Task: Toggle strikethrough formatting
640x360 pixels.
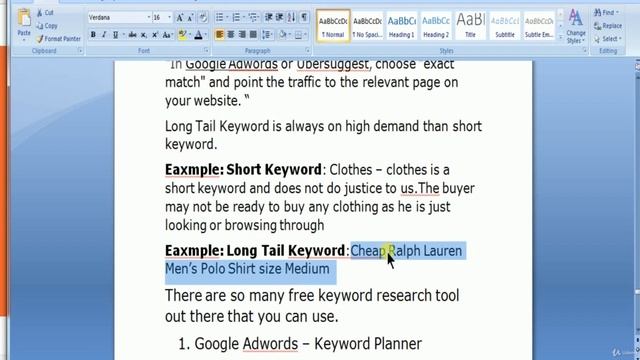Action: point(132,35)
